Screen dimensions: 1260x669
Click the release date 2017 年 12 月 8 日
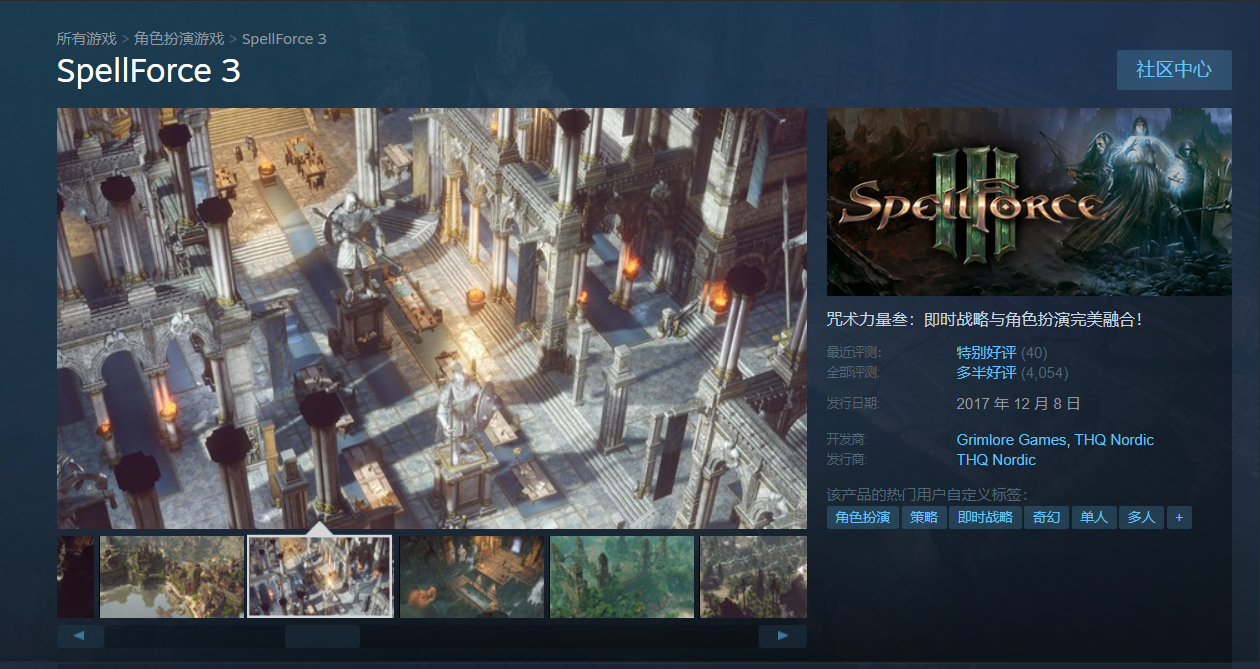(1019, 404)
